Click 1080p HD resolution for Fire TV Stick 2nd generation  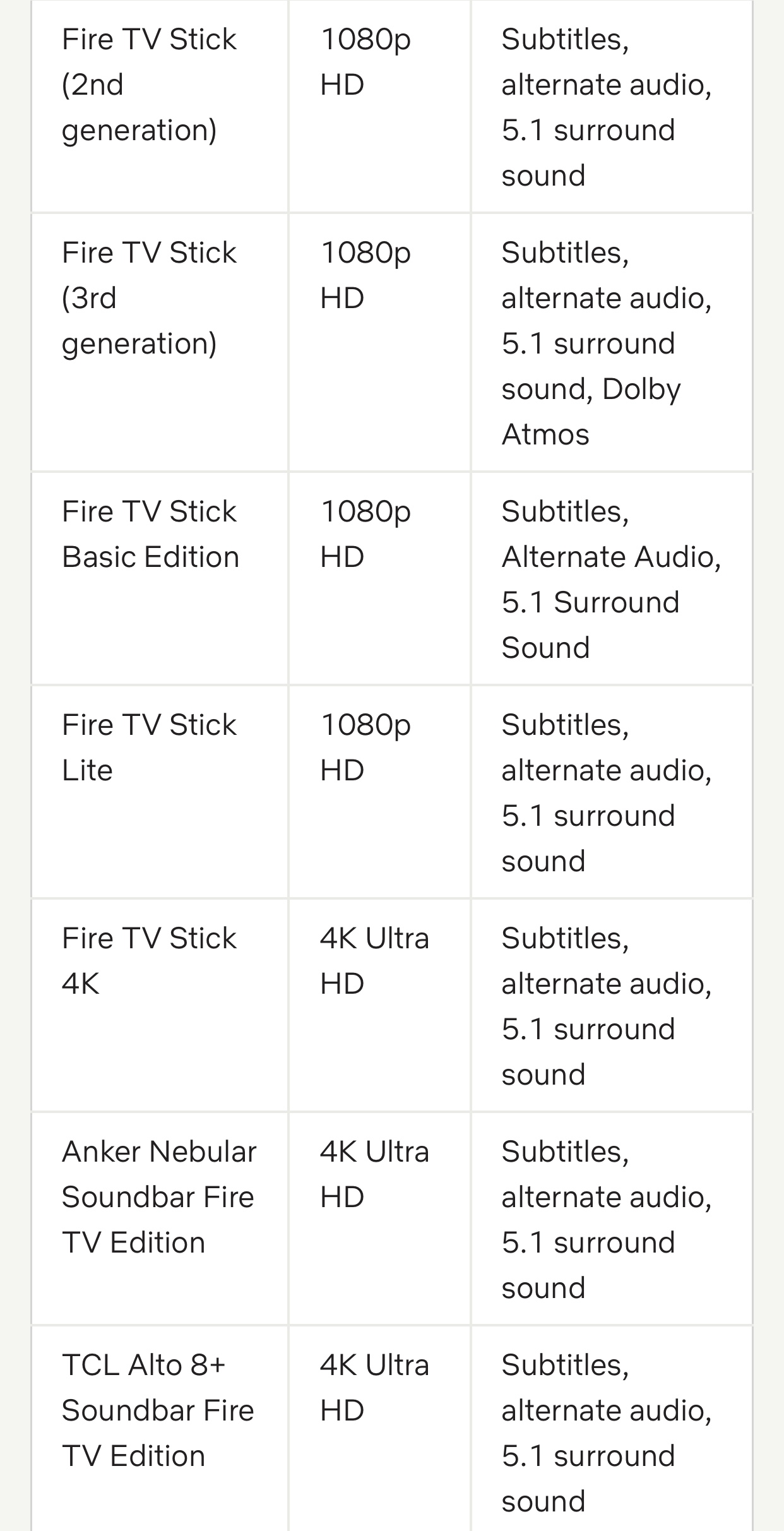click(x=365, y=62)
